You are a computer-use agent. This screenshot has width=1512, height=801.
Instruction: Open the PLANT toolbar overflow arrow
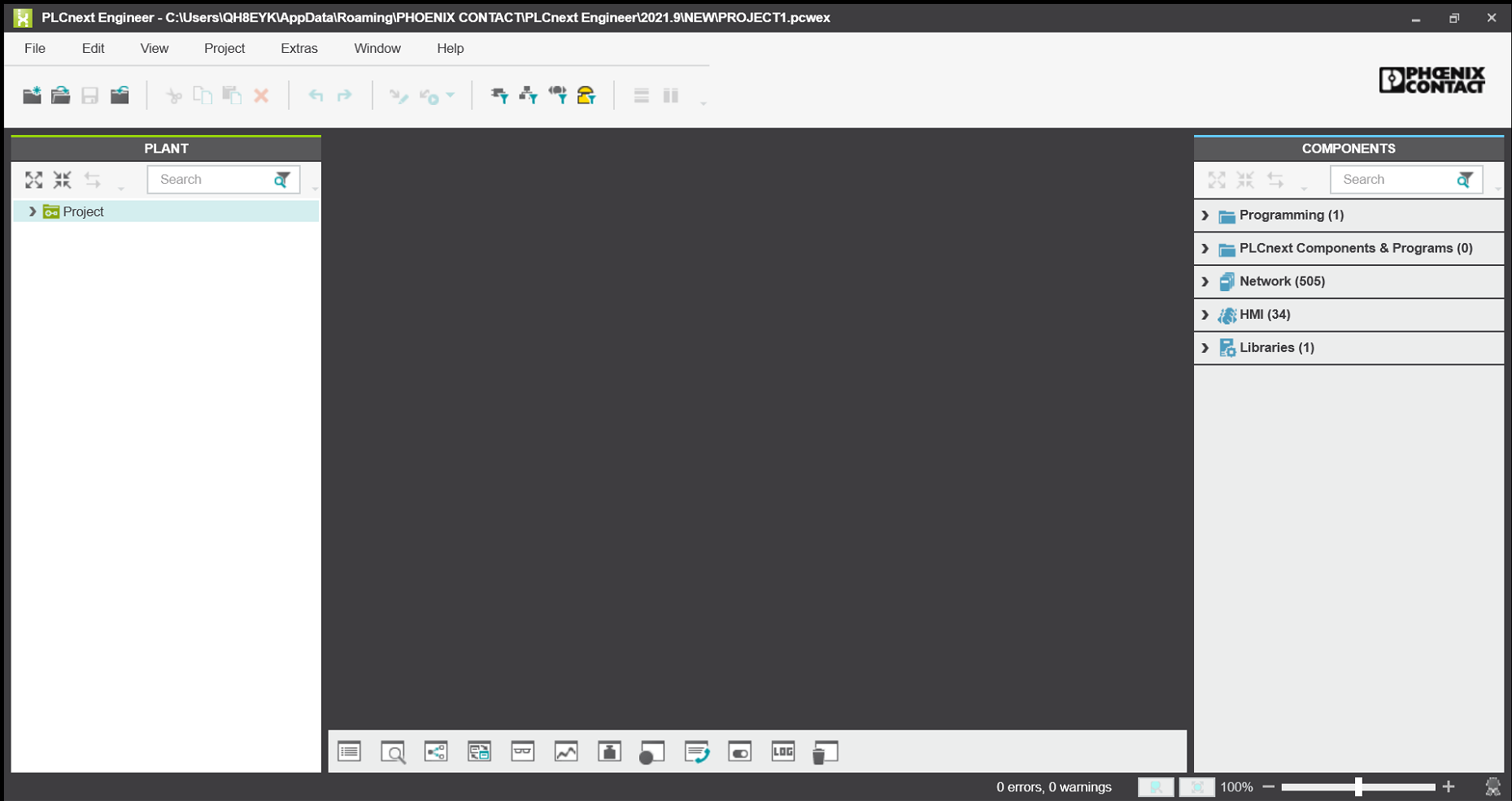point(121,188)
